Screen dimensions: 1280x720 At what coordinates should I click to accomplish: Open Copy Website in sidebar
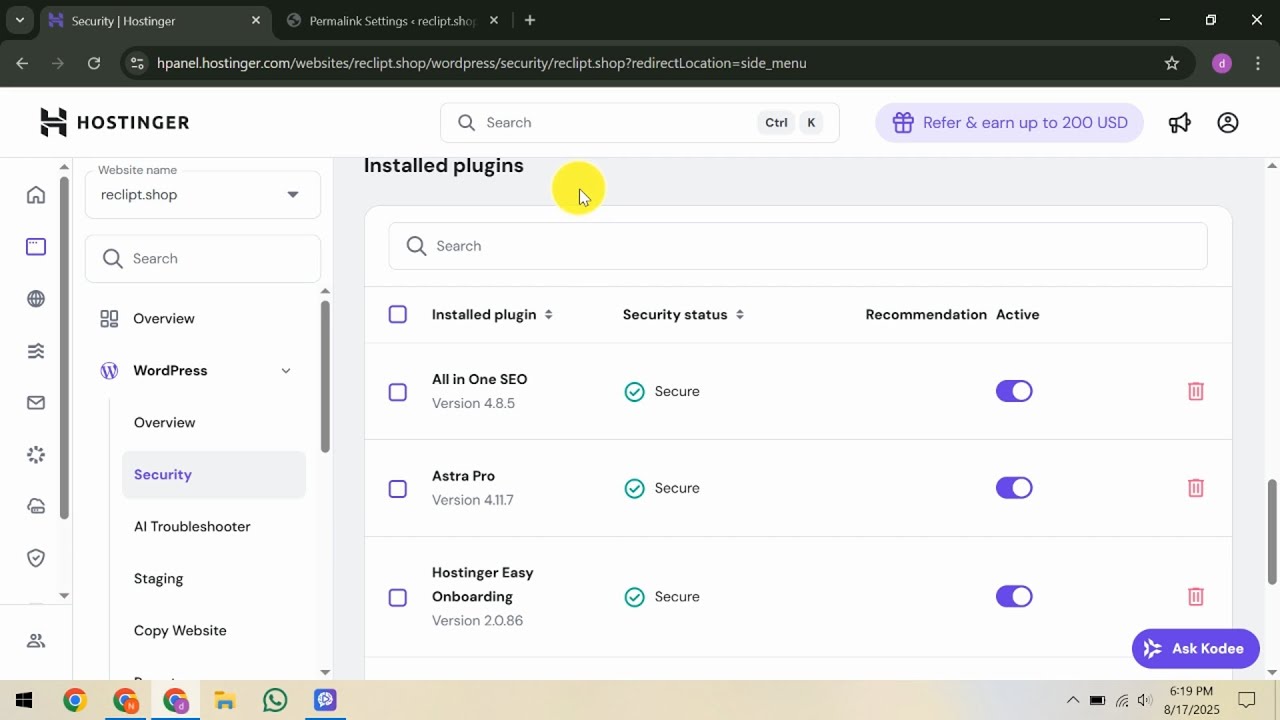tap(180, 630)
